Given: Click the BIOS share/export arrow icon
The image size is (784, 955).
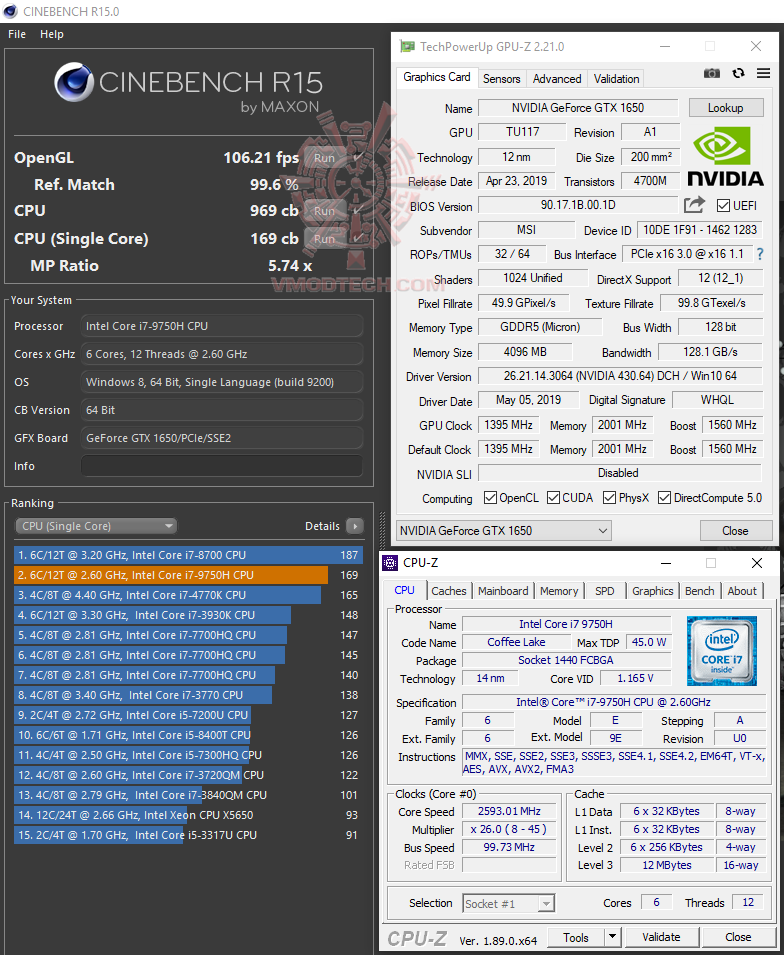Looking at the screenshot, I should click(694, 205).
